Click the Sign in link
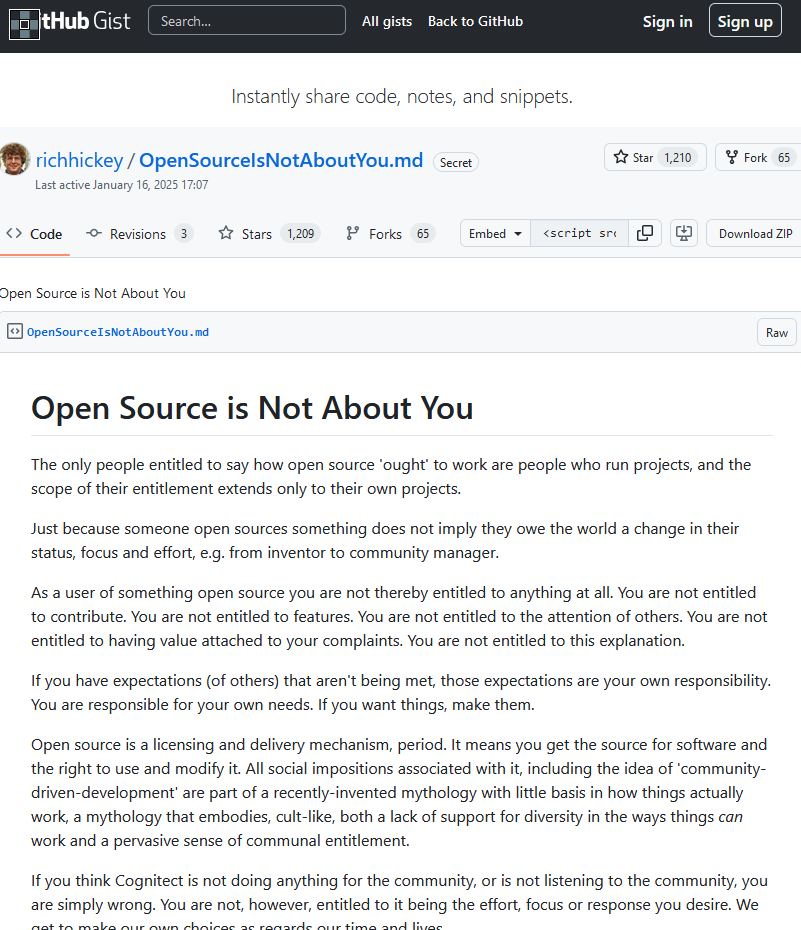The image size is (801, 930). [x=667, y=21]
